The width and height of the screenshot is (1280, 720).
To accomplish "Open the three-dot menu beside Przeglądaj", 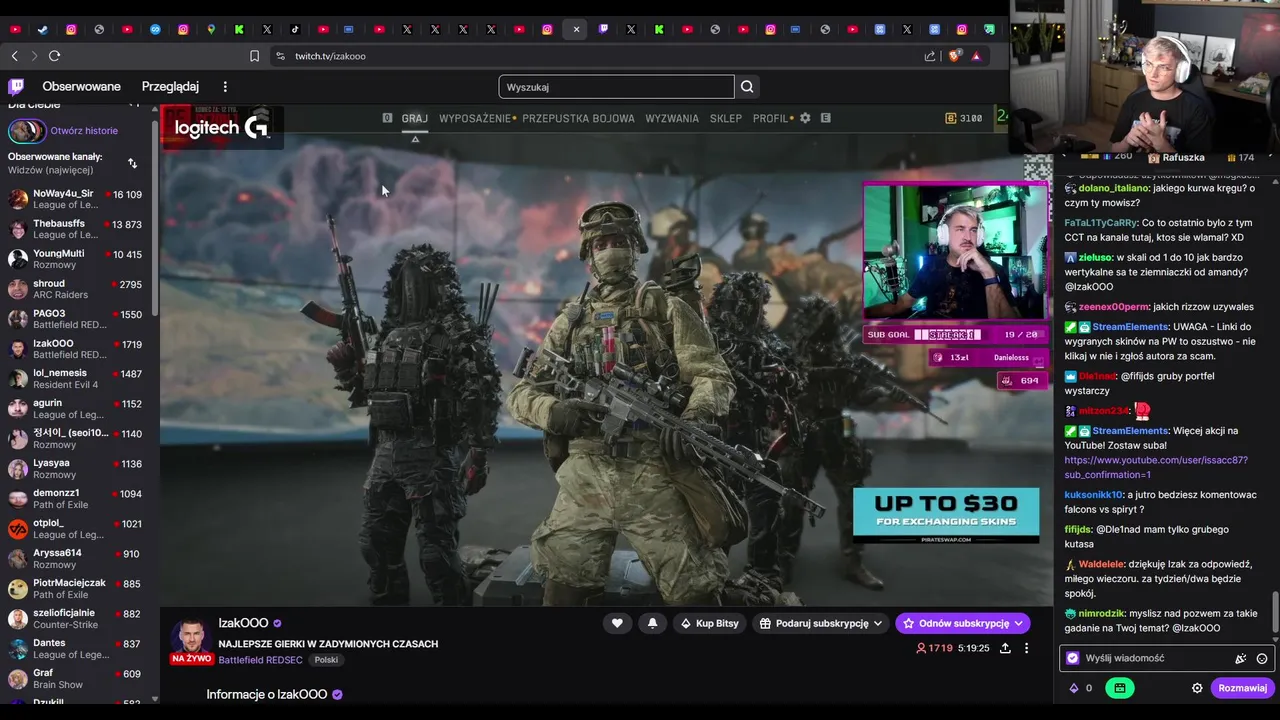I will 225,87.
